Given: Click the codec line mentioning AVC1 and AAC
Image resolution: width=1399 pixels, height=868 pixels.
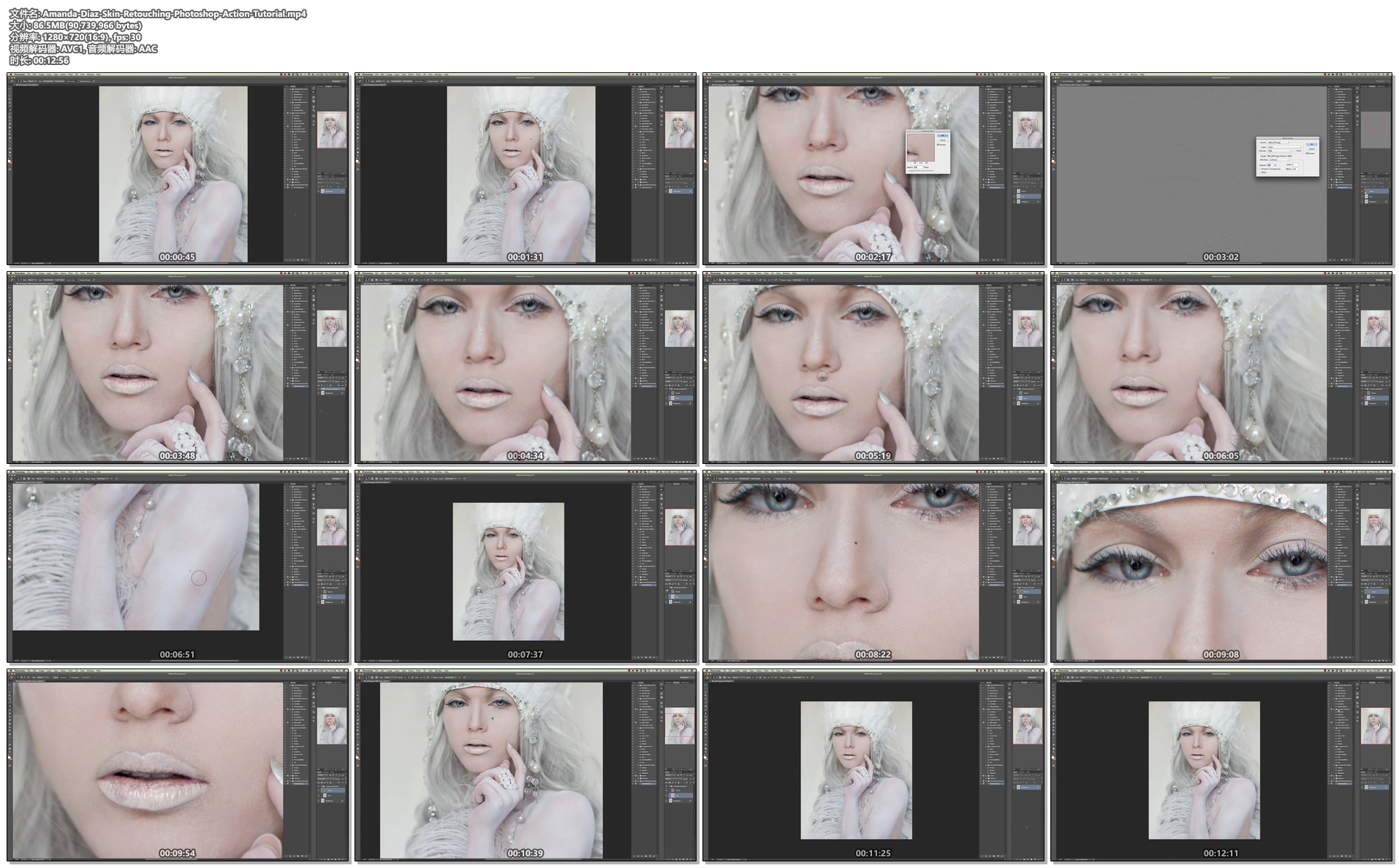Looking at the screenshot, I should [83, 49].
